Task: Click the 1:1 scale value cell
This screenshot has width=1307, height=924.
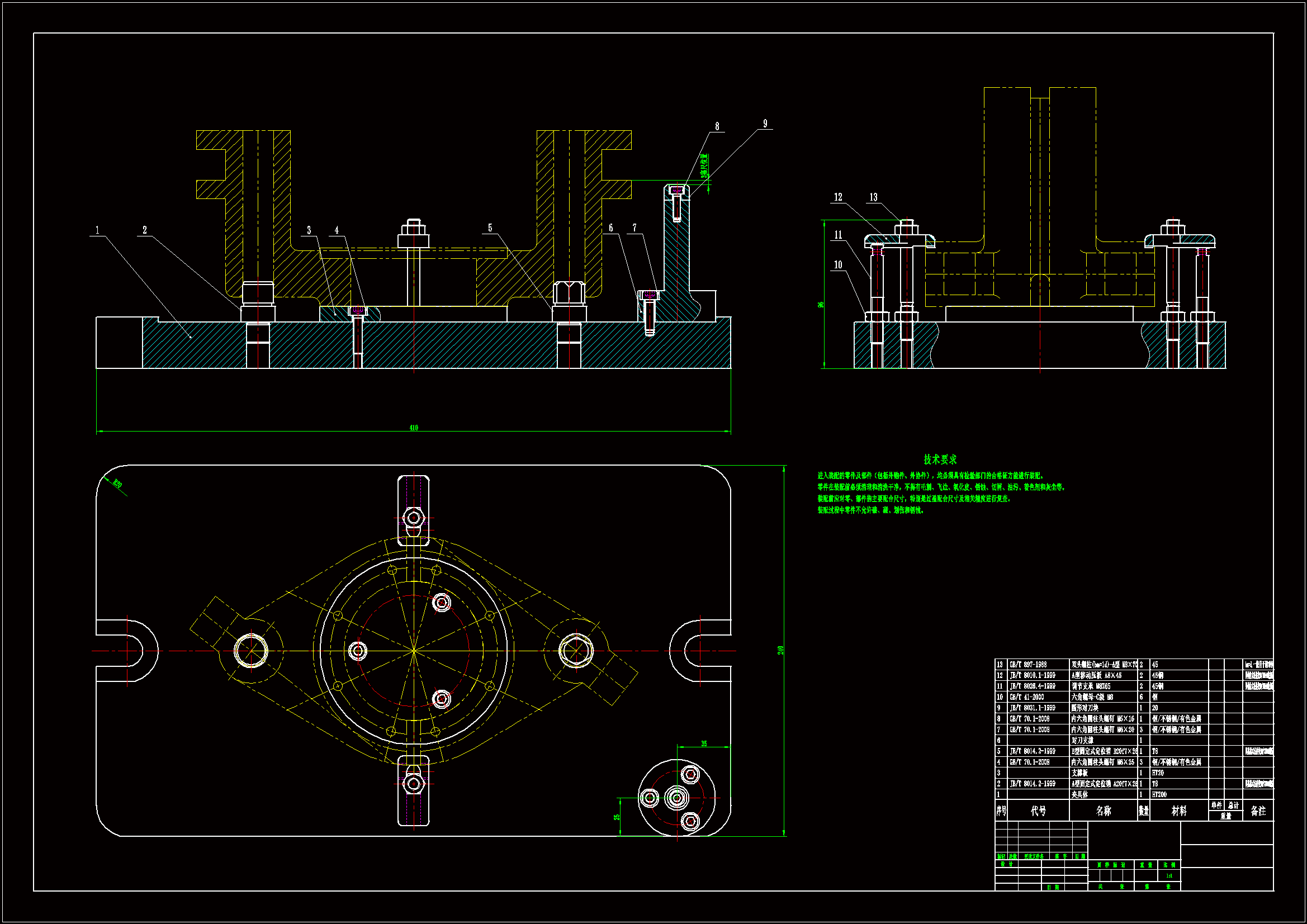Action: [1169, 875]
